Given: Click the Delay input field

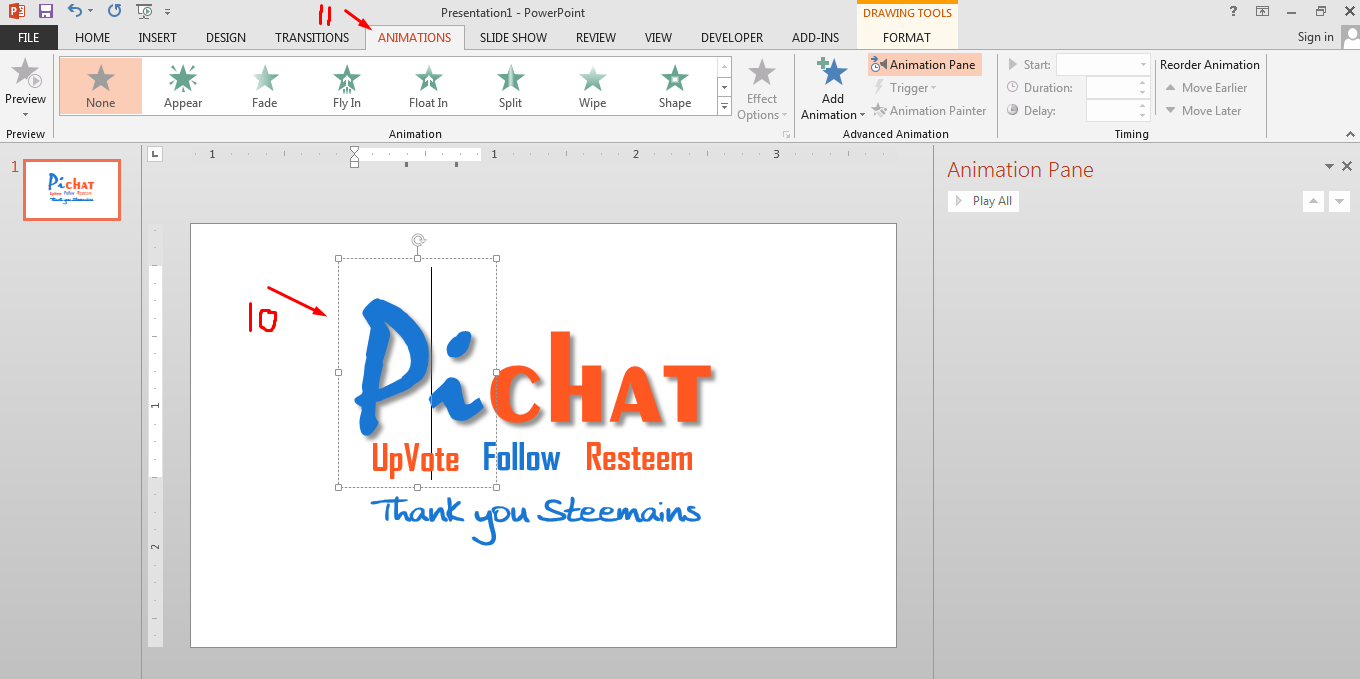Looking at the screenshot, I should tap(1111, 111).
